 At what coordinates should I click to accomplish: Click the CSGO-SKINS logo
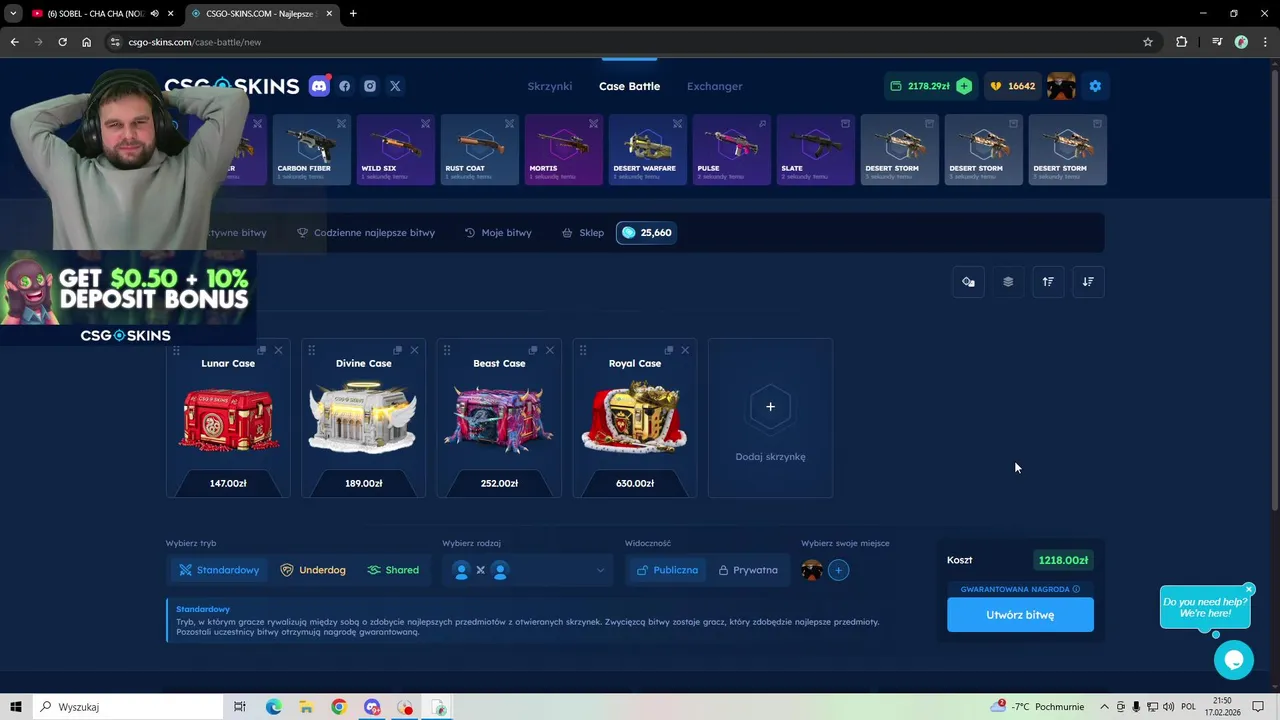(232, 86)
